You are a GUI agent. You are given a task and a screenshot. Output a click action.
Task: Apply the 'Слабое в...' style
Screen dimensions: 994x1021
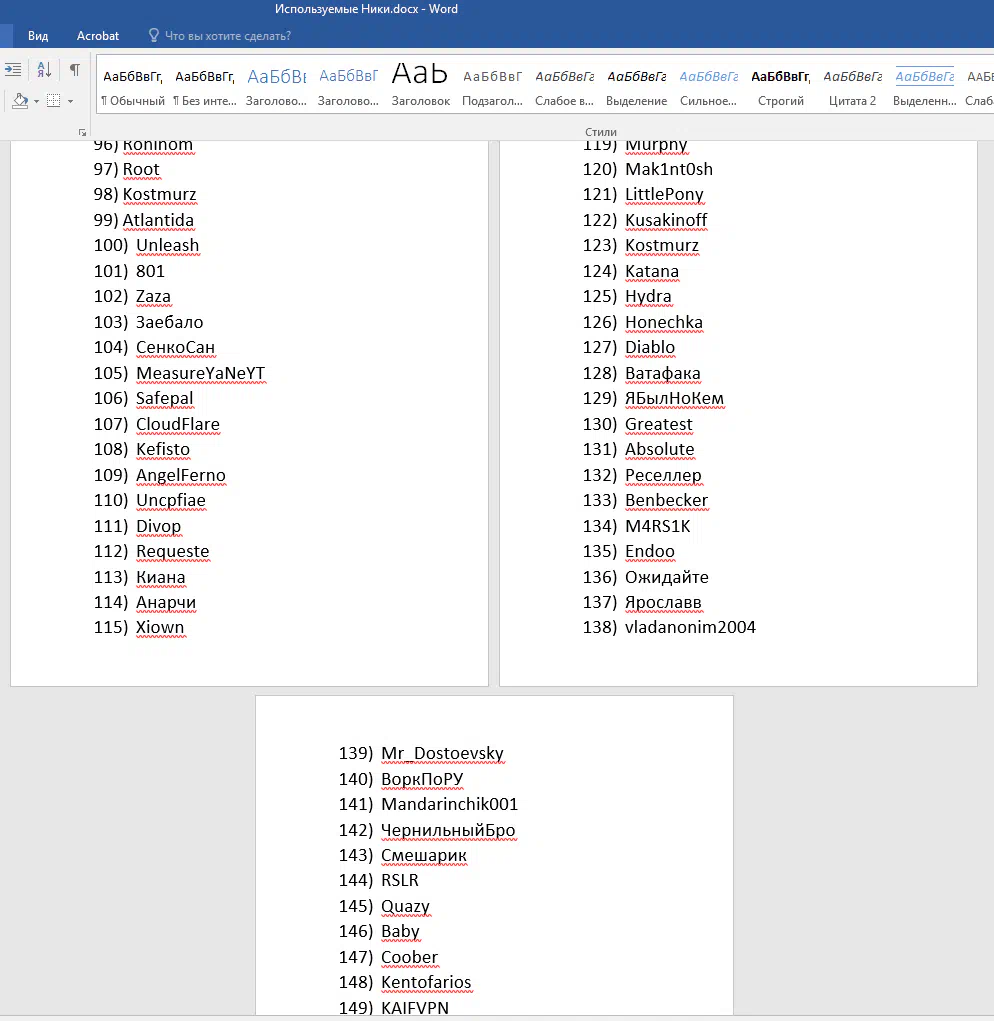(564, 85)
